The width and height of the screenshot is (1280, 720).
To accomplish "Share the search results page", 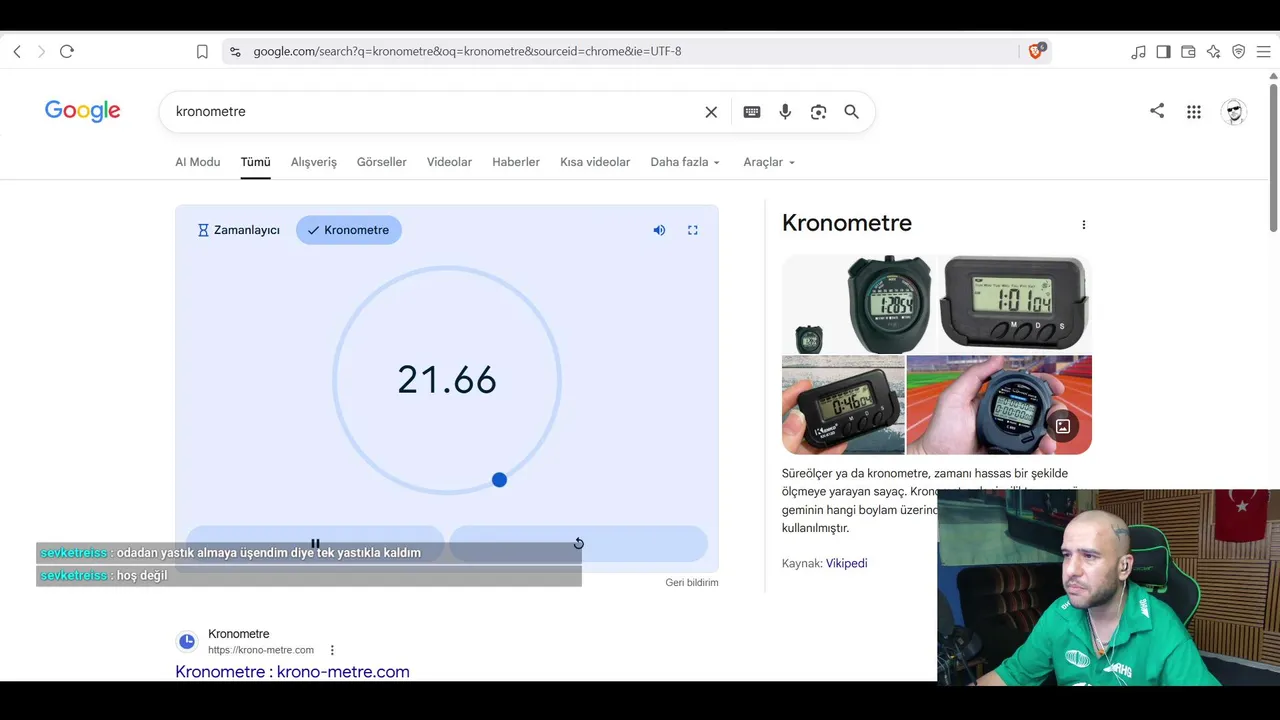I will pyautogui.click(x=1157, y=111).
